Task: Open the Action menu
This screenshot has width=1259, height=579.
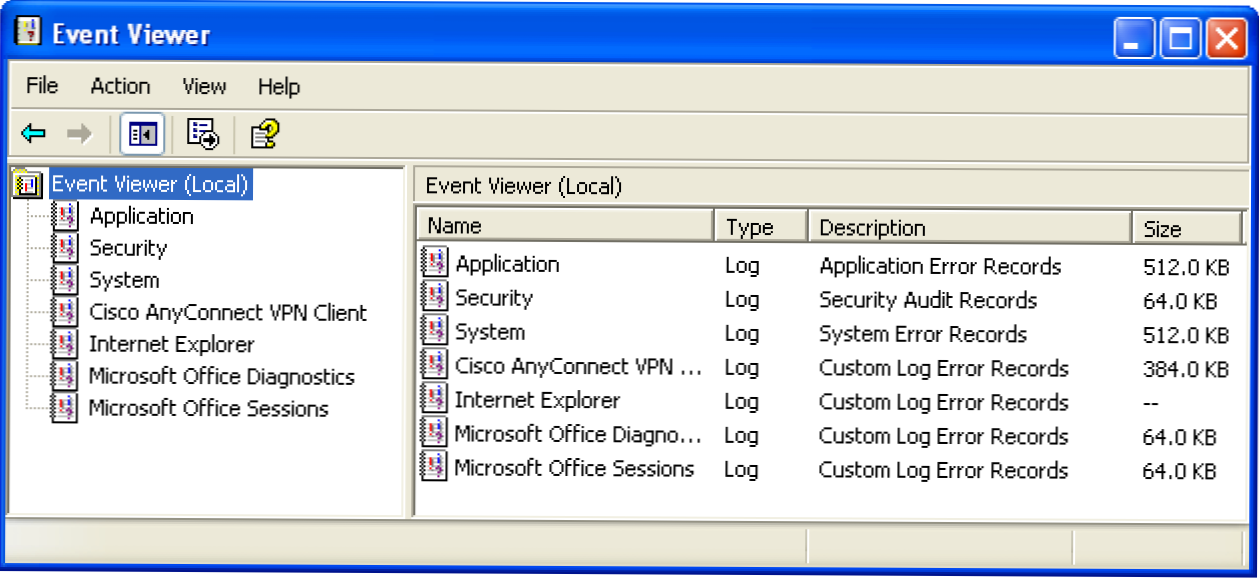Action: (x=120, y=86)
